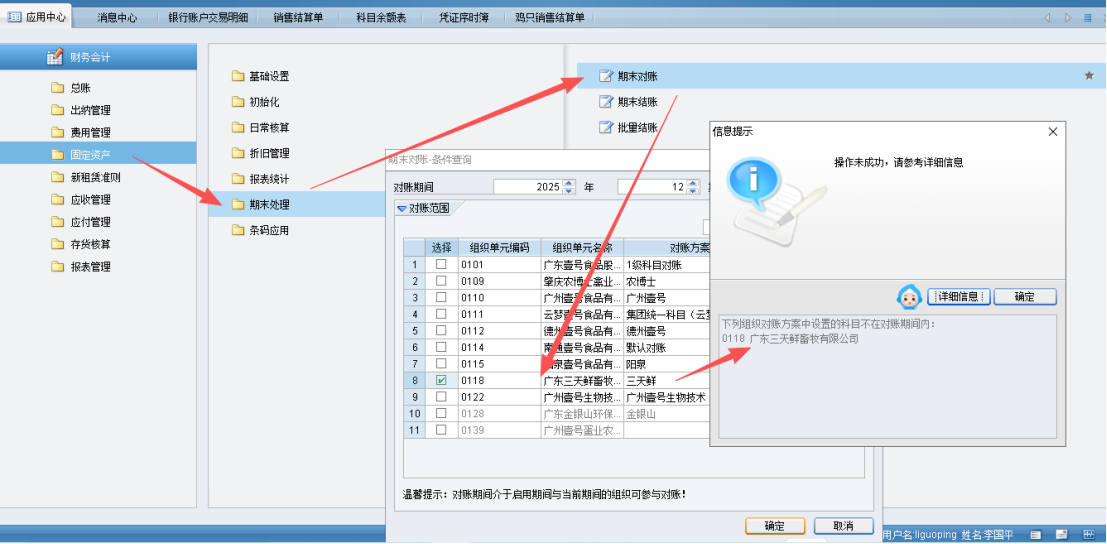Click the 批量结账 edit icon
Screen dimensions: 1107x544
605,127
